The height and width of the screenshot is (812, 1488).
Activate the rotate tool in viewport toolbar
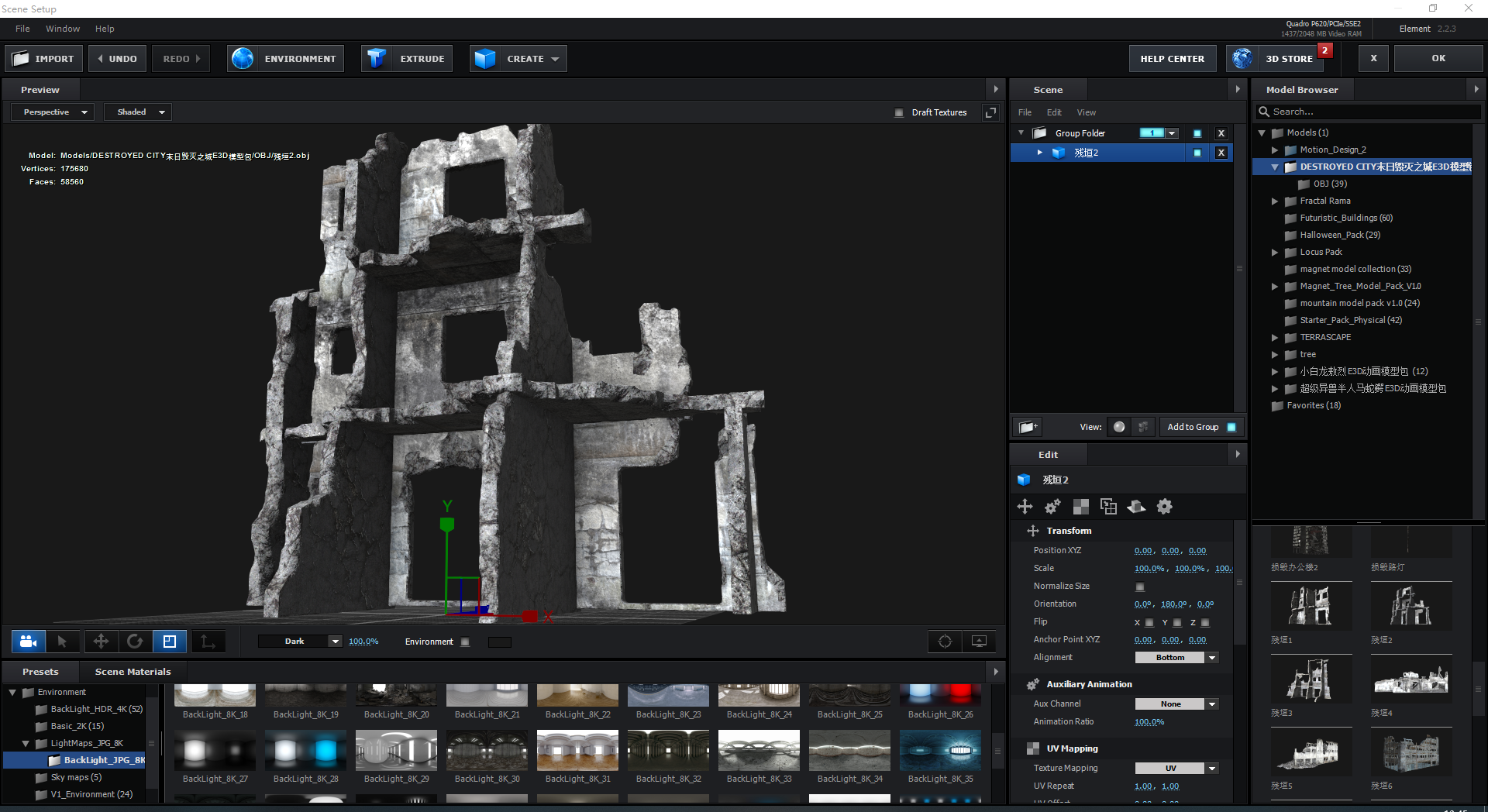tap(136, 642)
